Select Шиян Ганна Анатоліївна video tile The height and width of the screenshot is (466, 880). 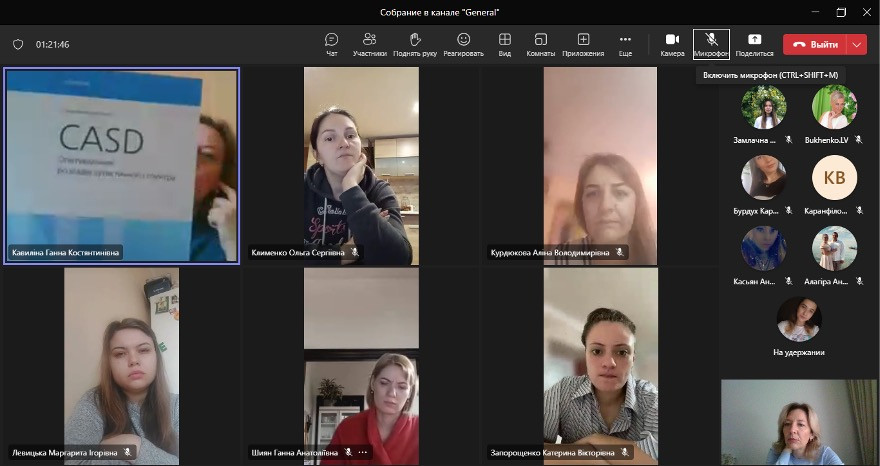click(361, 366)
